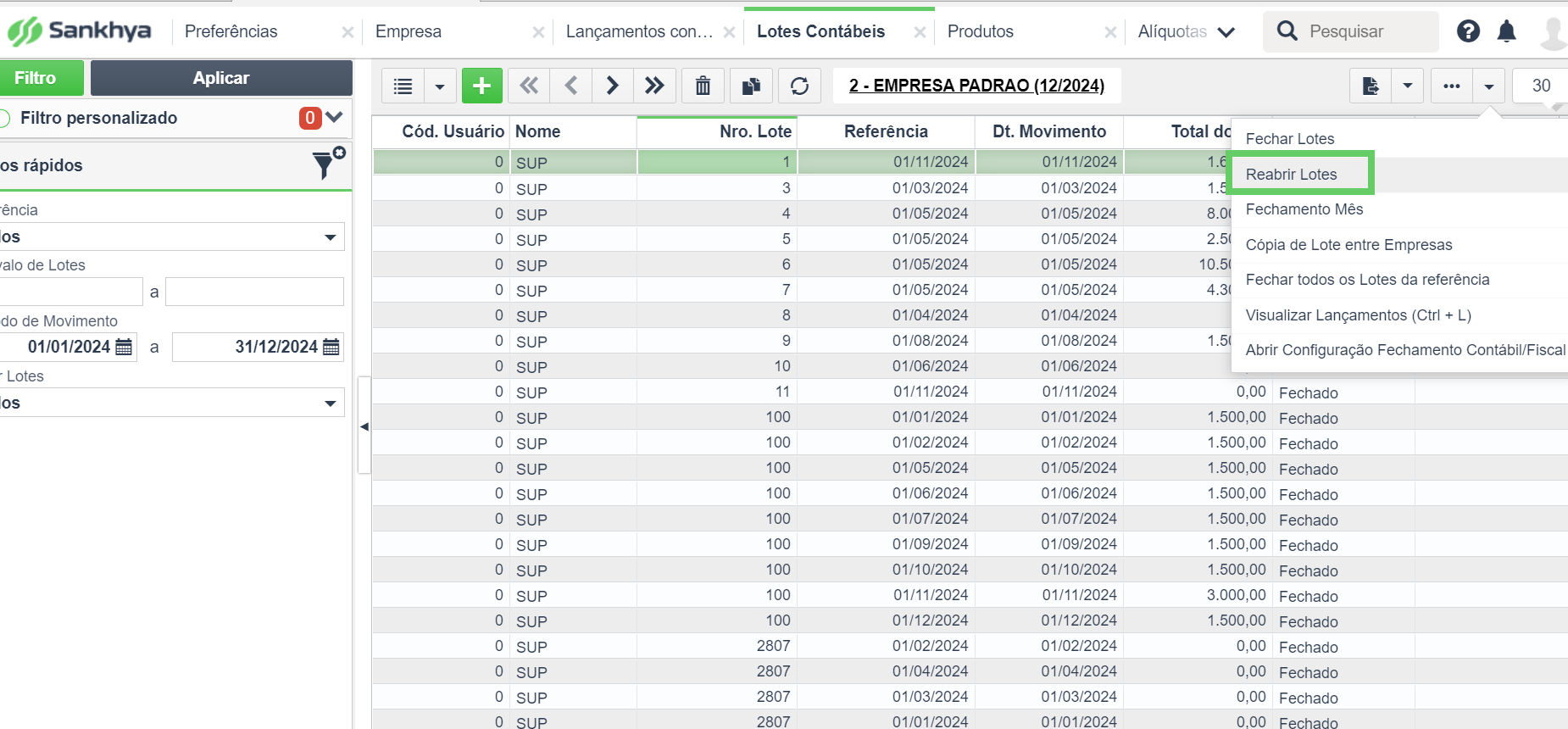Switch to the Produtos tab
Image resolution: width=1568 pixels, height=729 pixels.
[x=981, y=31]
